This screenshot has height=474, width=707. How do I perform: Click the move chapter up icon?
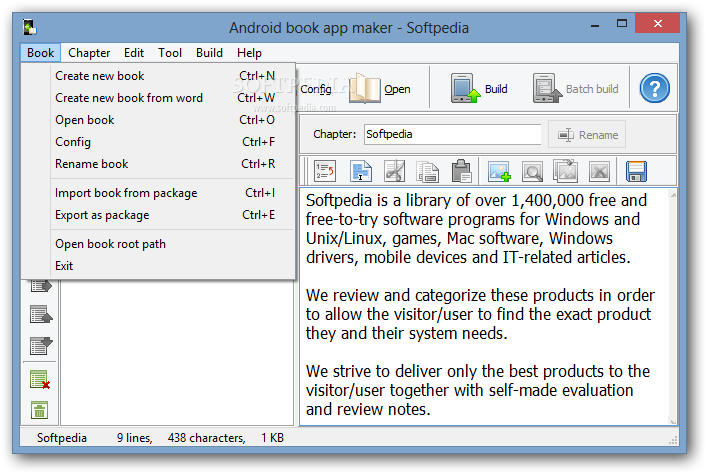click(x=41, y=314)
